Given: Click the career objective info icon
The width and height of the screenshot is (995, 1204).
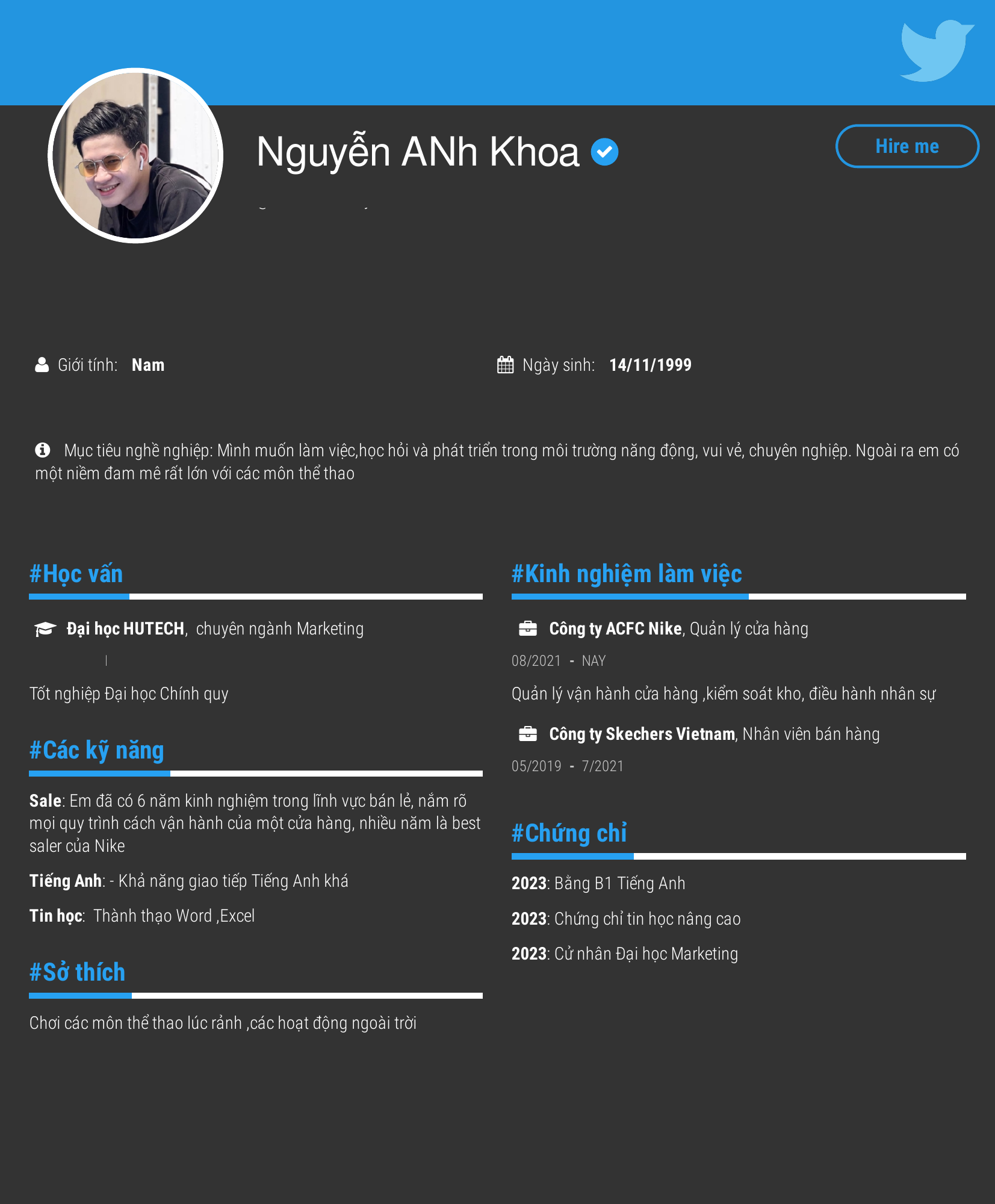Looking at the screenshot, I should pos(43,450).
